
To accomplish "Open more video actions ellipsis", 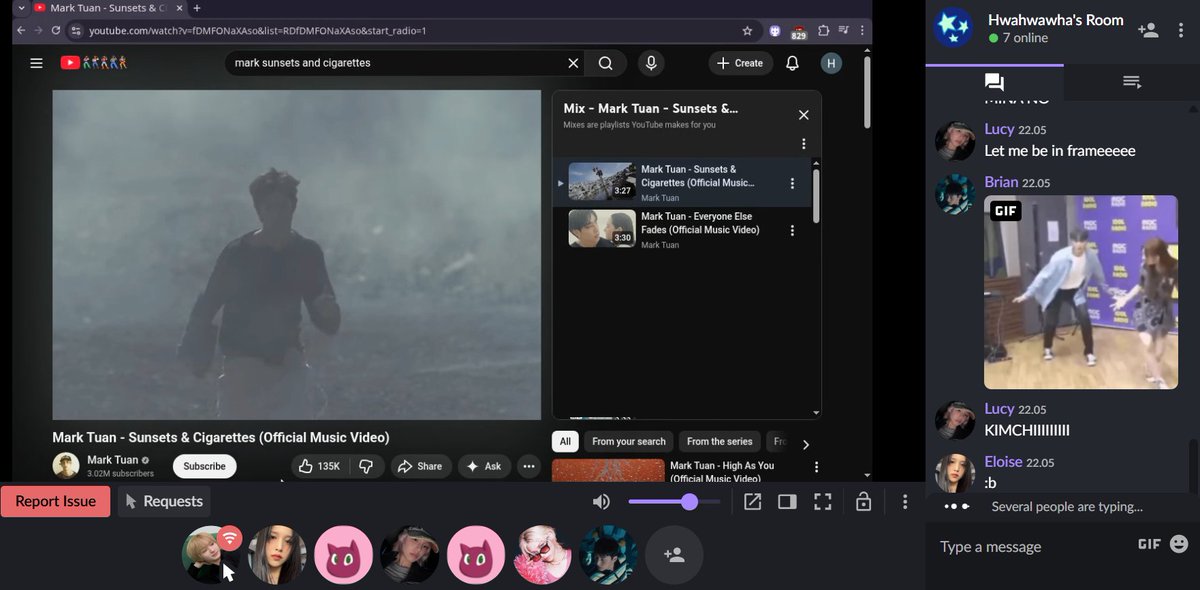I will 529,466.
